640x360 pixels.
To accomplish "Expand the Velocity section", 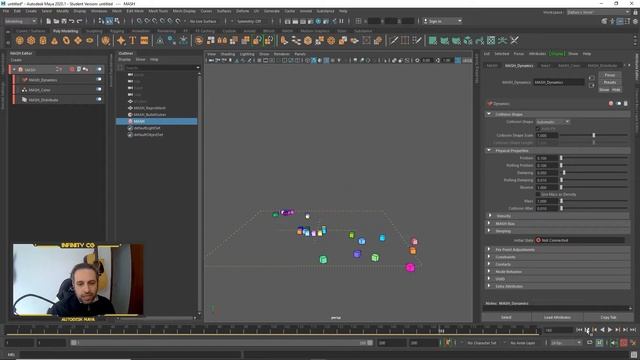I will coord(489,216).
